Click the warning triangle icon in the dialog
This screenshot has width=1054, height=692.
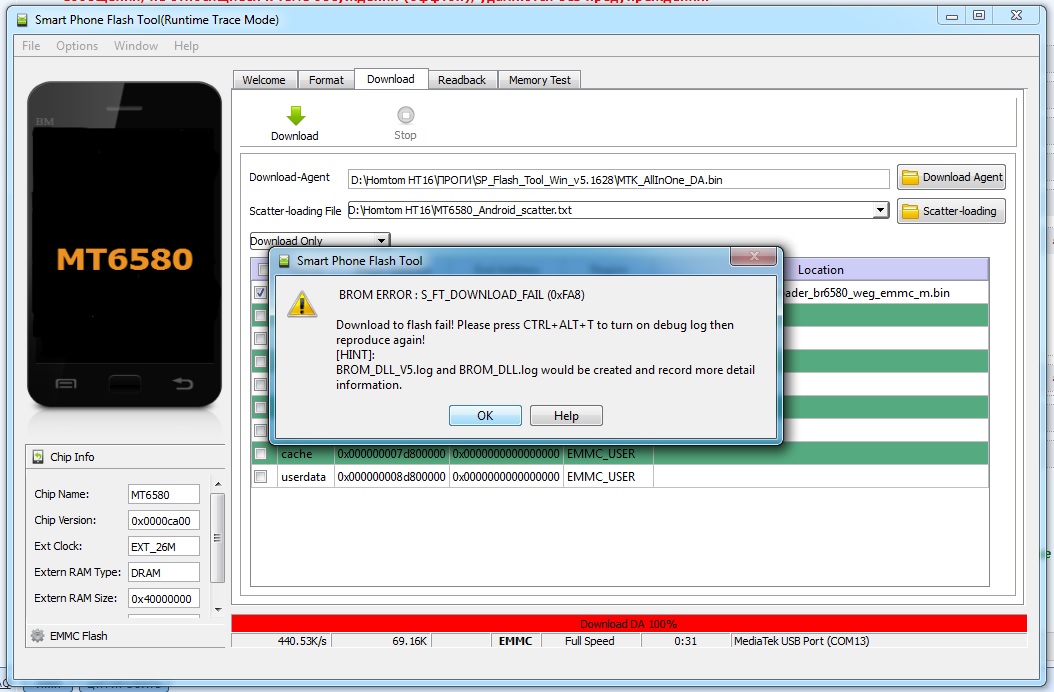click(302, 305)
